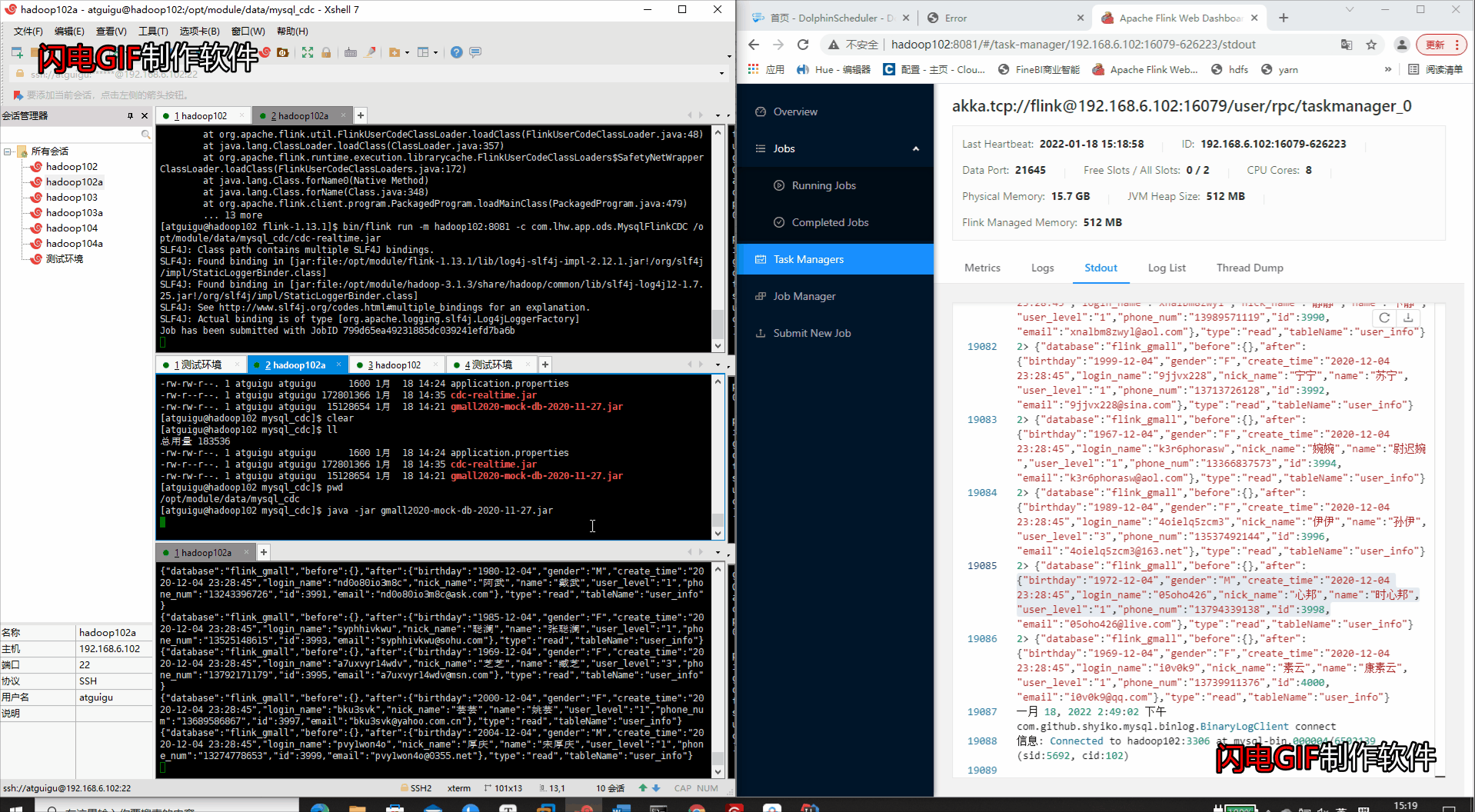Open dropdown arrow beside the layout icon
1475x812 pixels.
435,52
